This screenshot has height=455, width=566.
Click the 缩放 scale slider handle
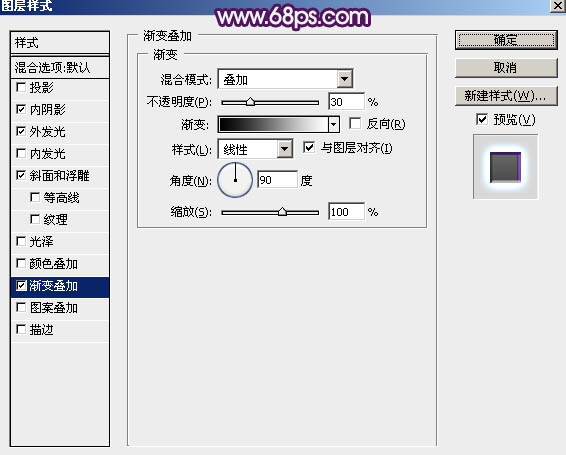[282, 212]
